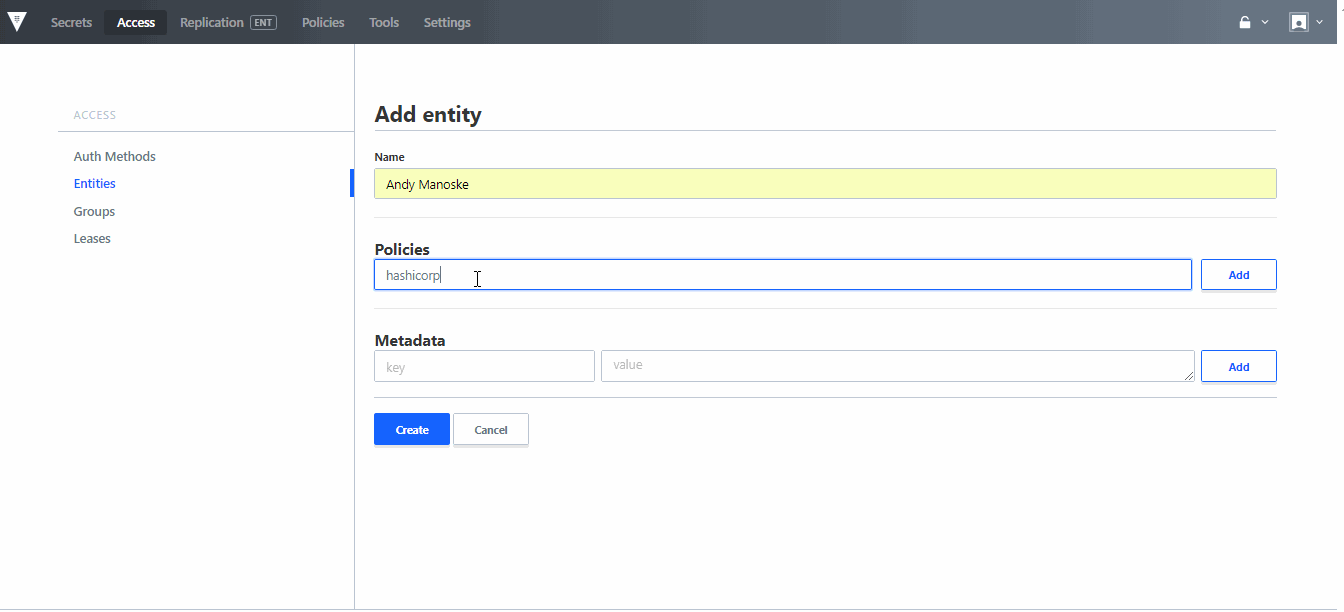Cancel adding the entity
The image size is (1344, 612).
[x=490, y=430]
